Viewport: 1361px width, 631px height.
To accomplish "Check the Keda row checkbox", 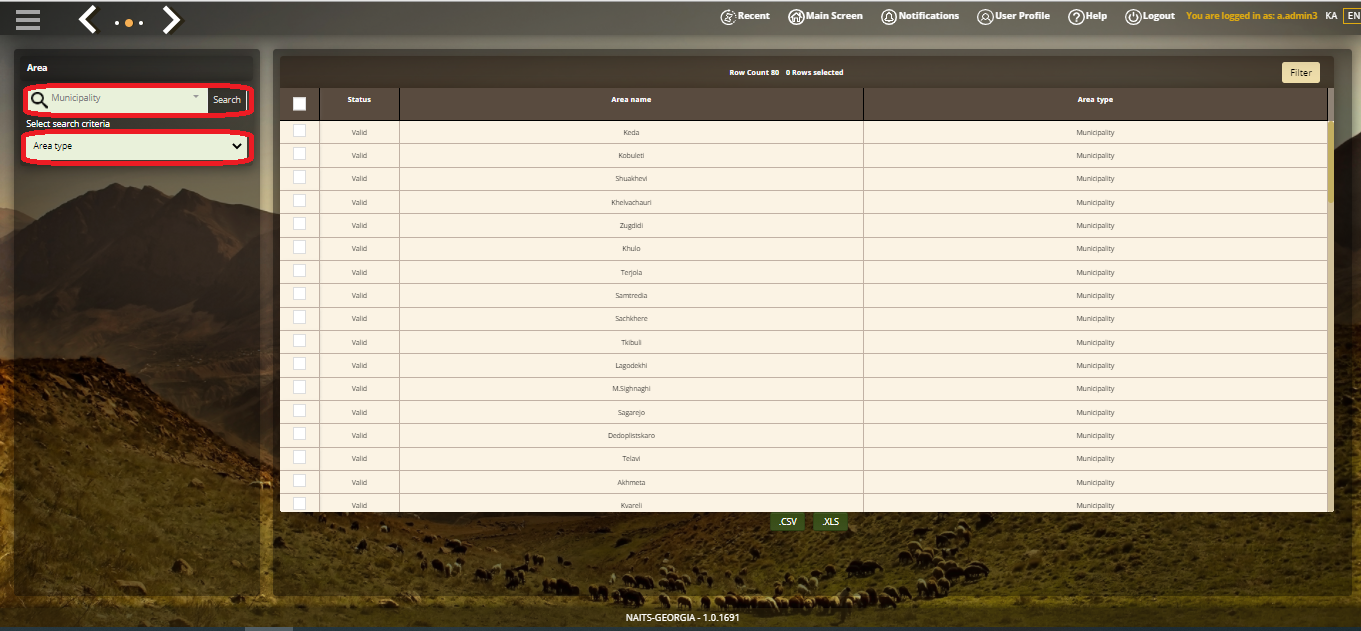I will [x=299, y=131].
